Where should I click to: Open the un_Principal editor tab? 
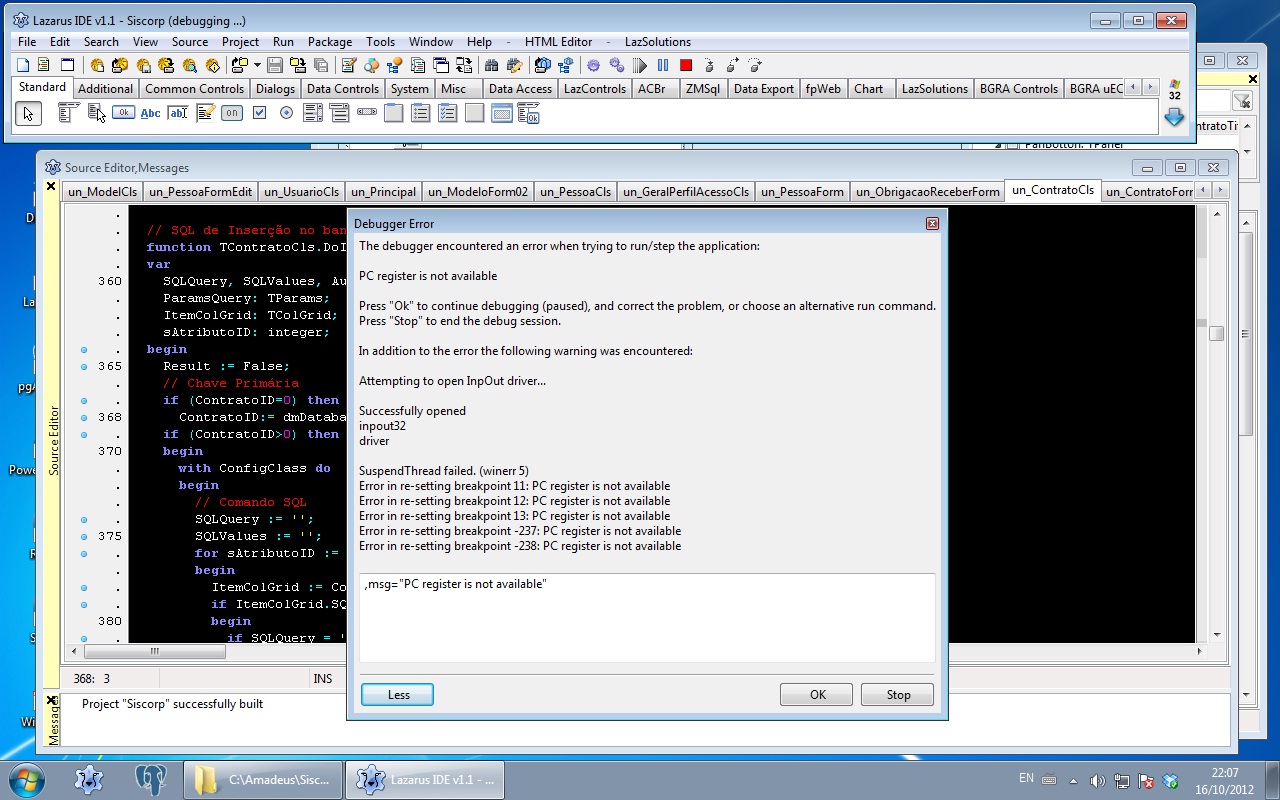(383, 192)
